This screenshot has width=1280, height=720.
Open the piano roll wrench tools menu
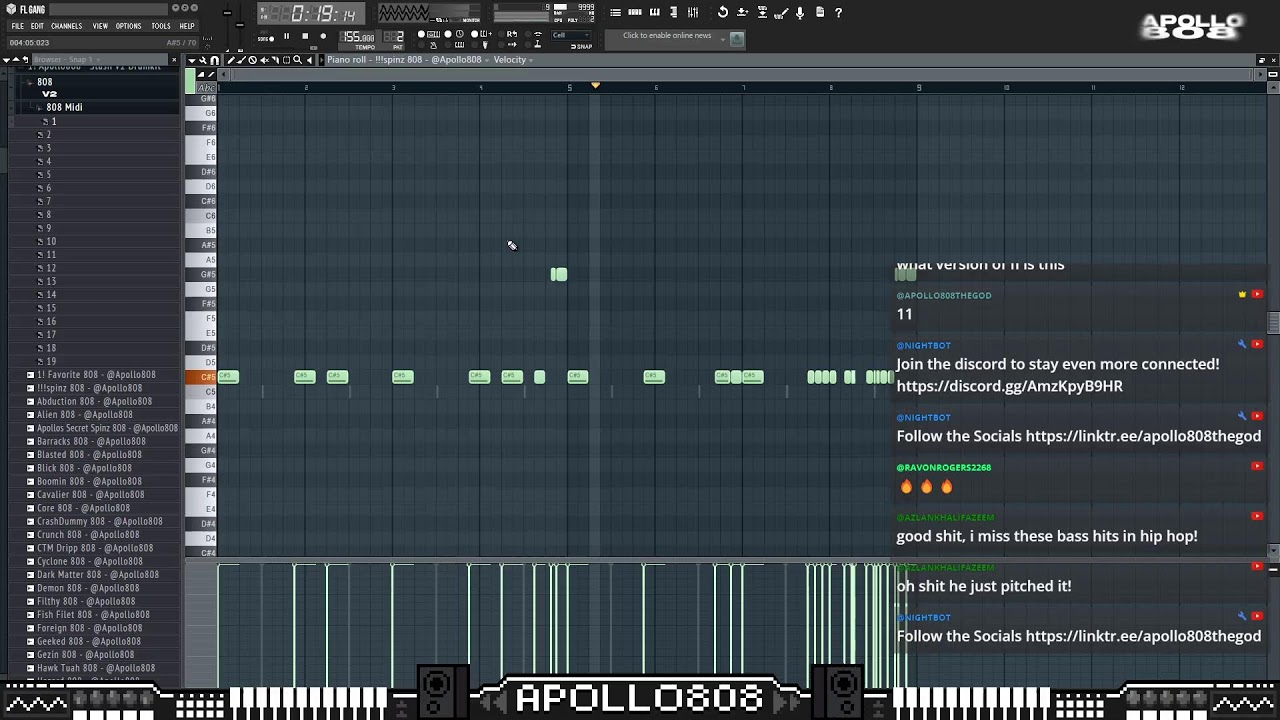[203, 60]
